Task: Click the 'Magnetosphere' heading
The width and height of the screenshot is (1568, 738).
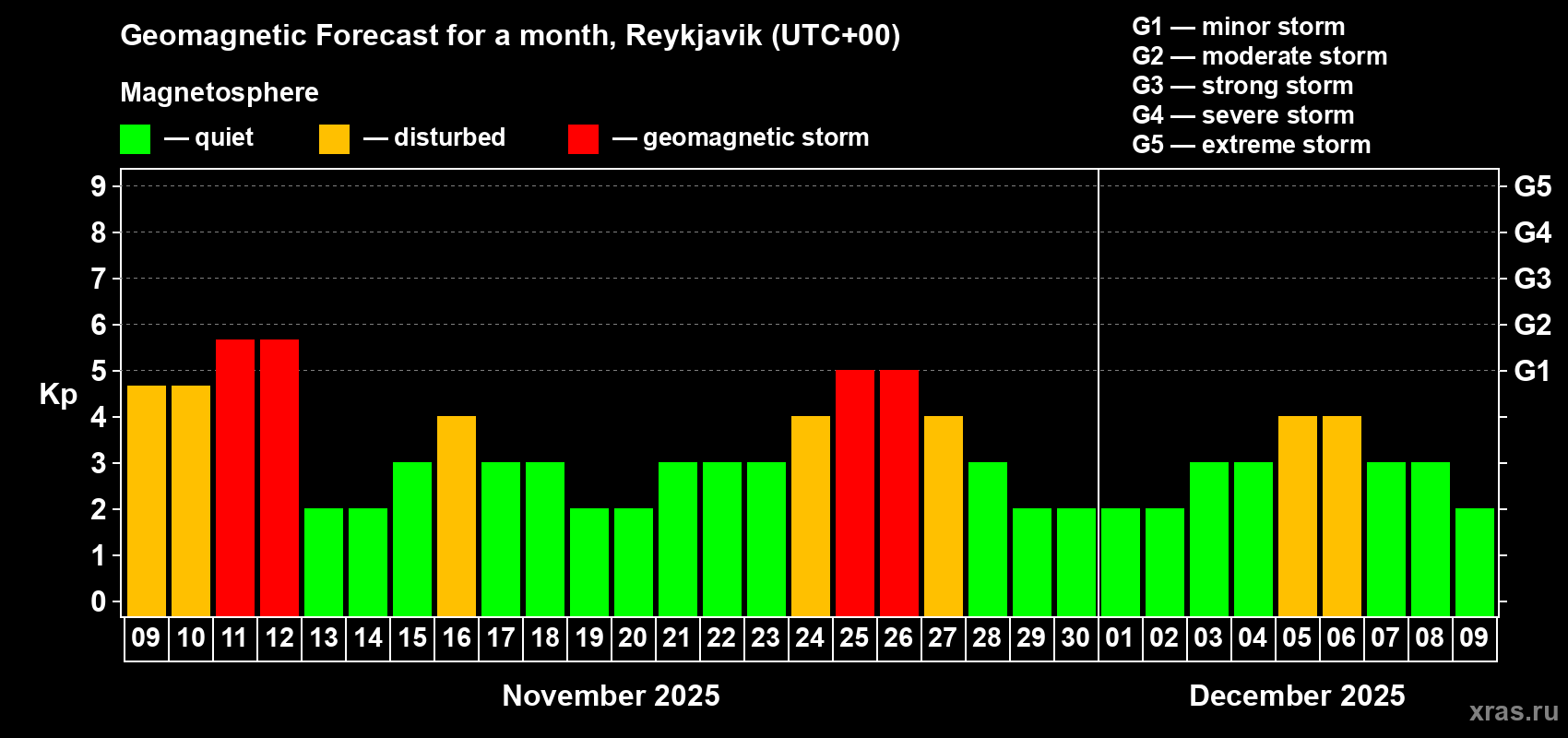Action: point(220,92)
